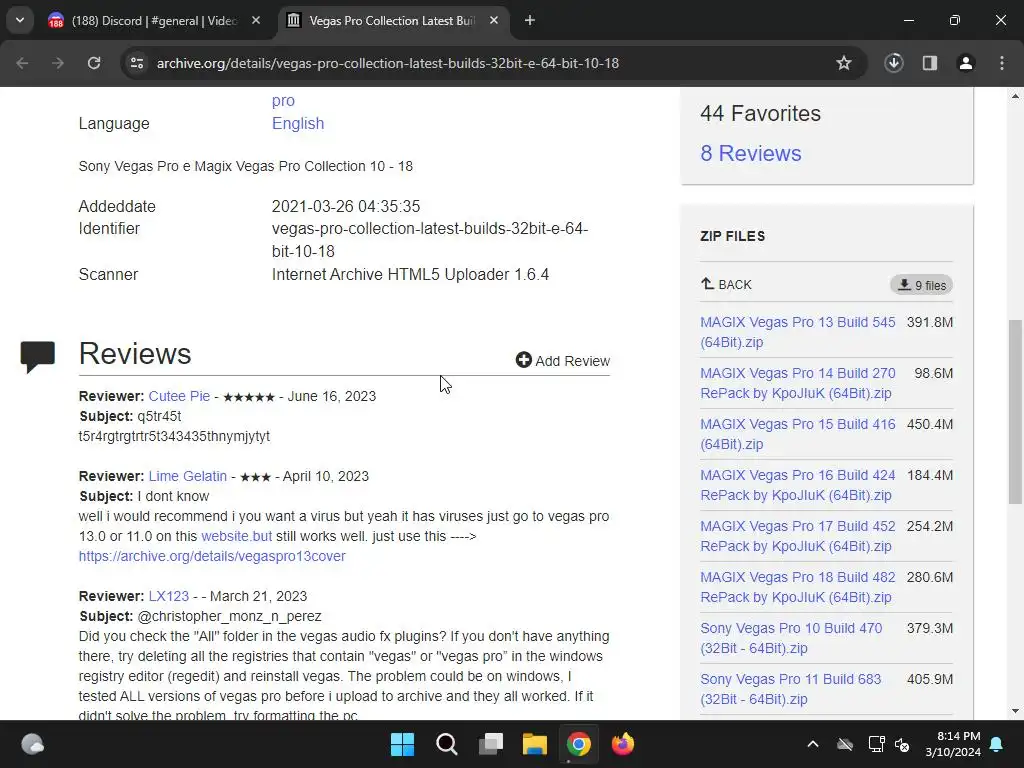Open the archive.org/details/vegaspro13cover link

[212, 556]
